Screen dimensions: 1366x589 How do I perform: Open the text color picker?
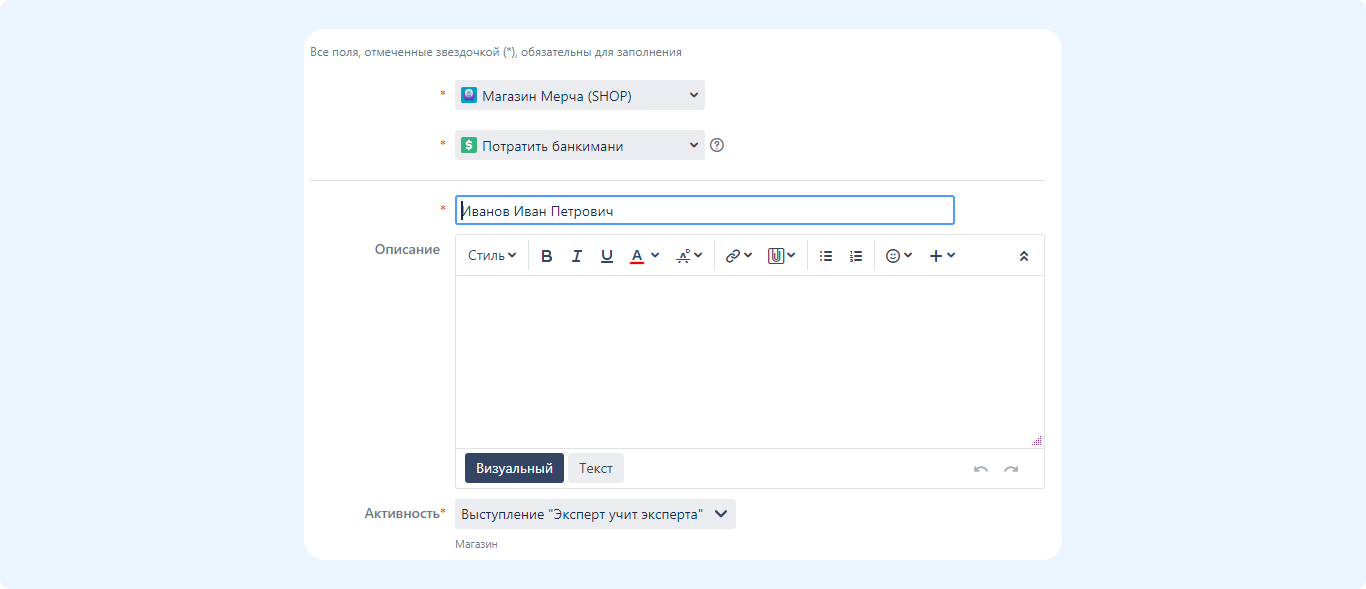coord(644,256)
